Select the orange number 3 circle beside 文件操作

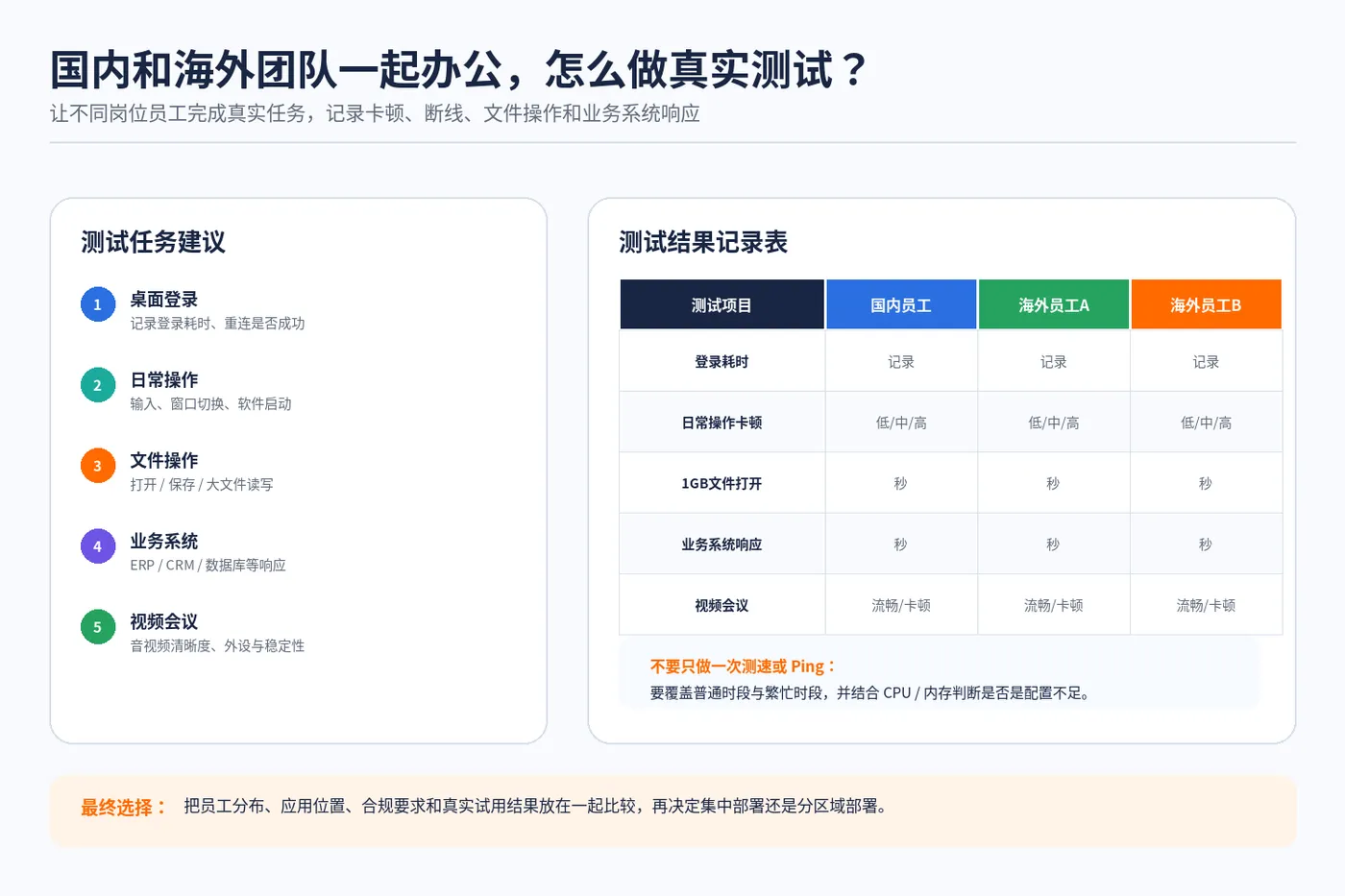coord(97,466)
